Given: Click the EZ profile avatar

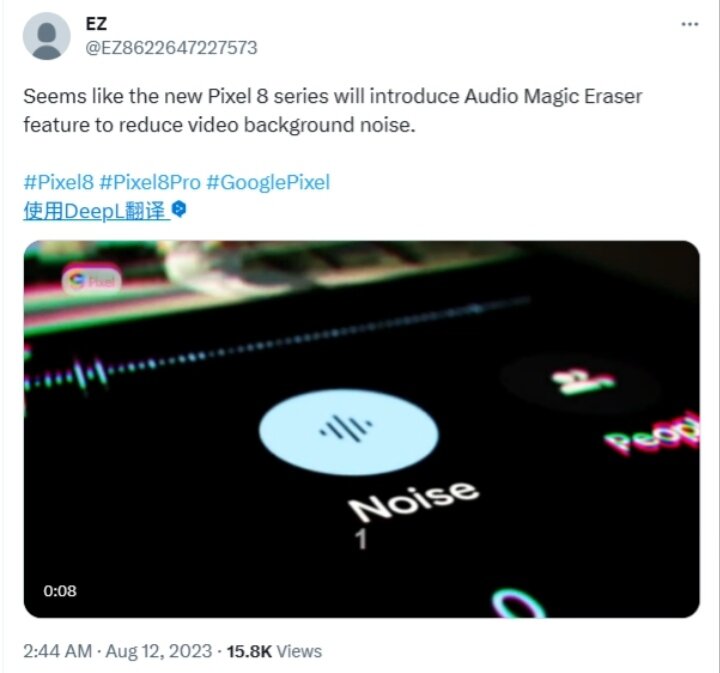Looking at the screenshot, I should [x=46, y=36].
